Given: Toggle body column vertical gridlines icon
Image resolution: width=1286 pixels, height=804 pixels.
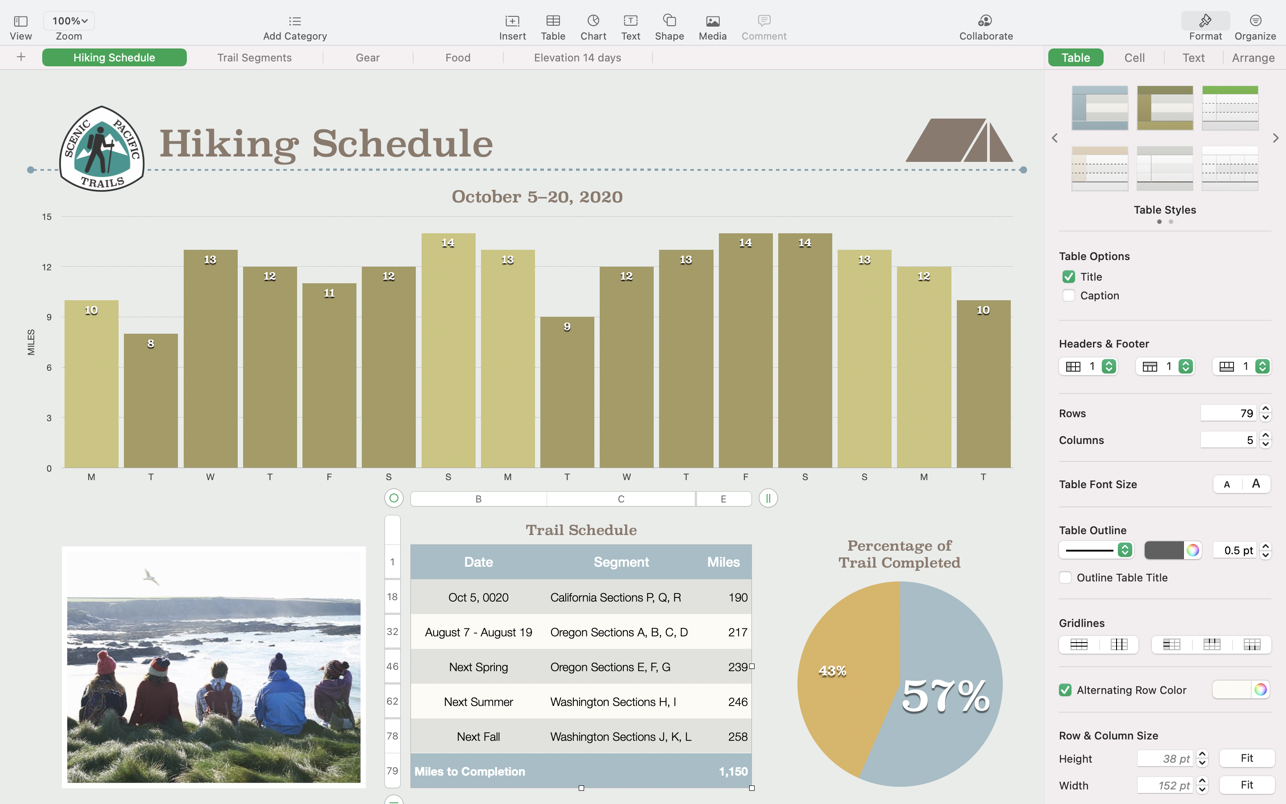Looking at the screenshot, I should tap(1119, 645).
